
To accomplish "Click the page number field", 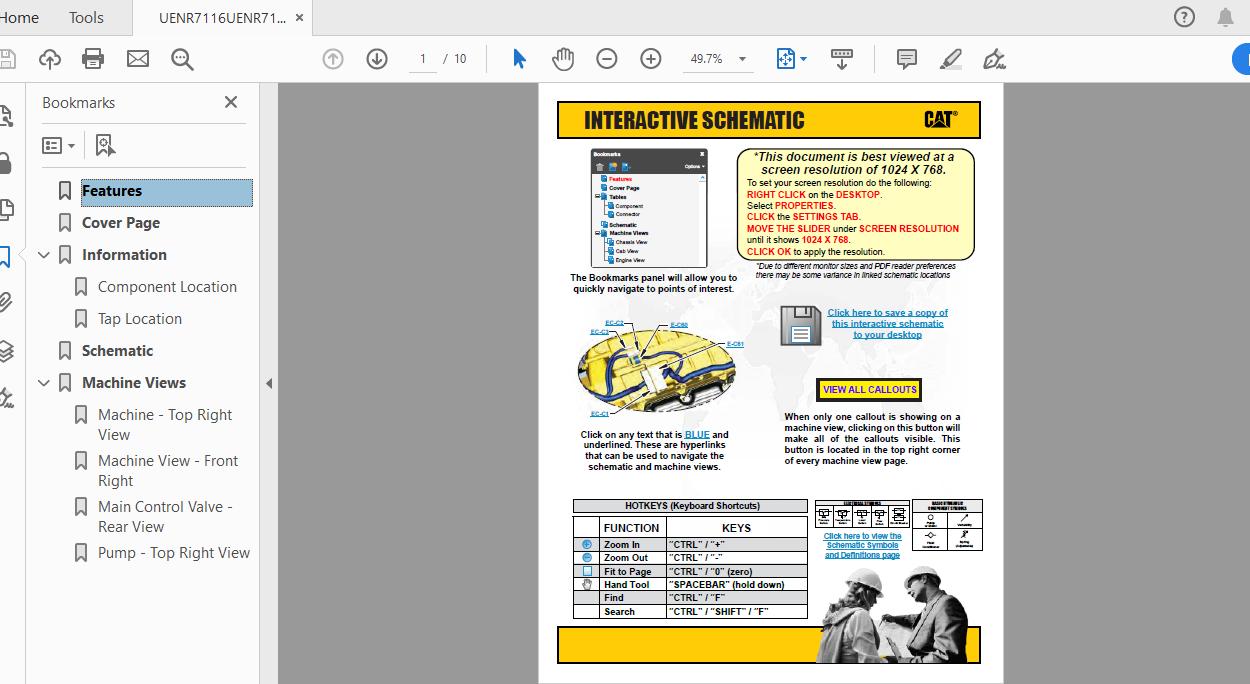I will (423, 59).
